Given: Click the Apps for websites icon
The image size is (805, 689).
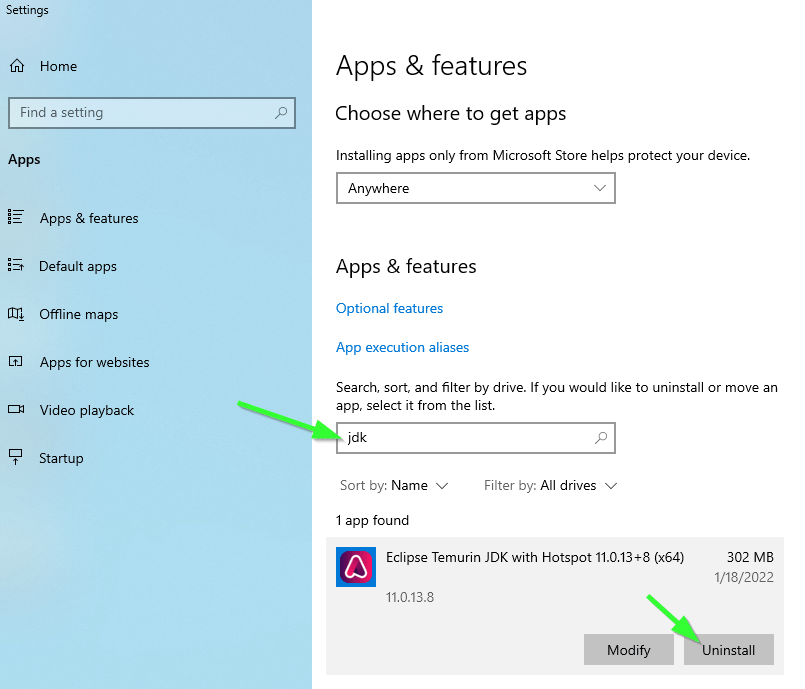Looking at the screenshot, I should [x=16, y=361].
